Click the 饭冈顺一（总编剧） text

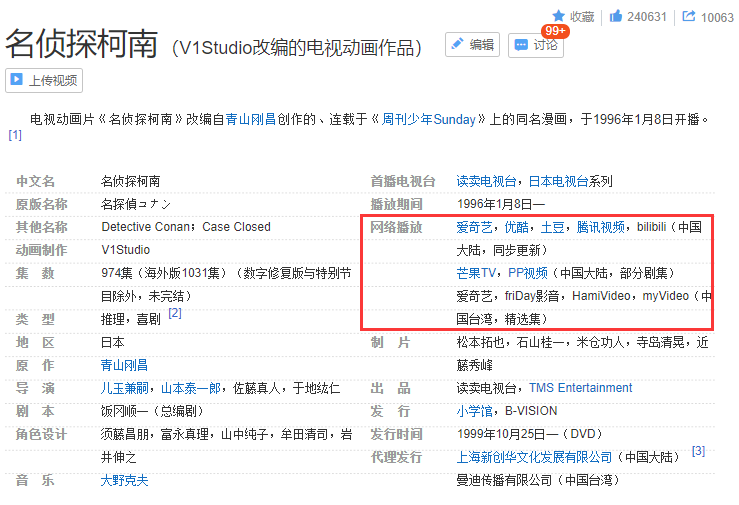point(153,412)
